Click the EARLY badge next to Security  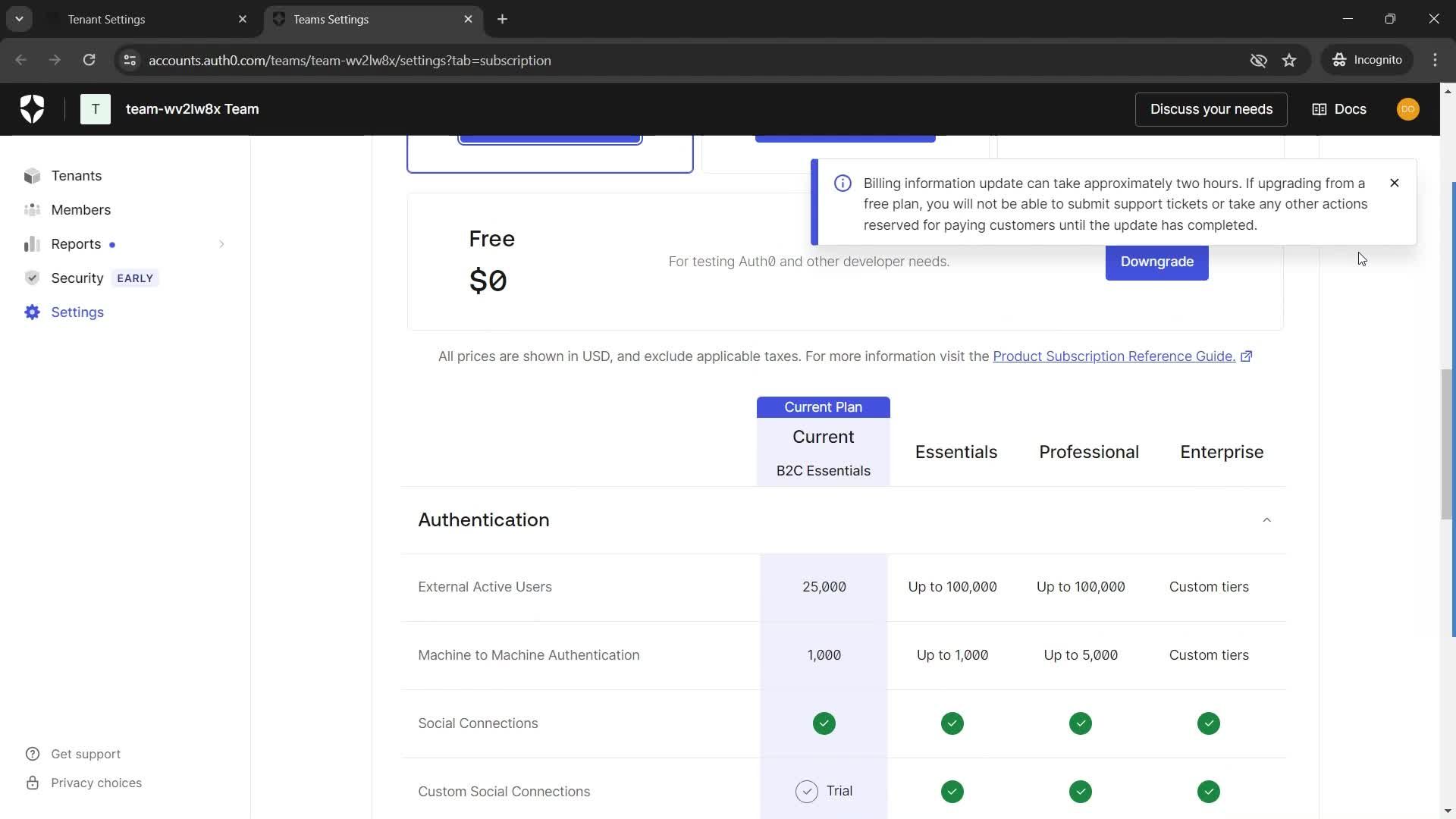coord(135,278)
